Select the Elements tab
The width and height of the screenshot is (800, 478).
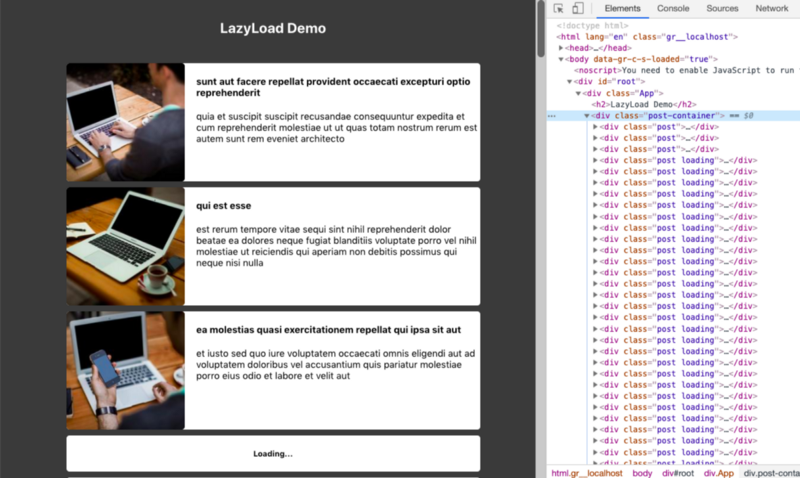622,8
